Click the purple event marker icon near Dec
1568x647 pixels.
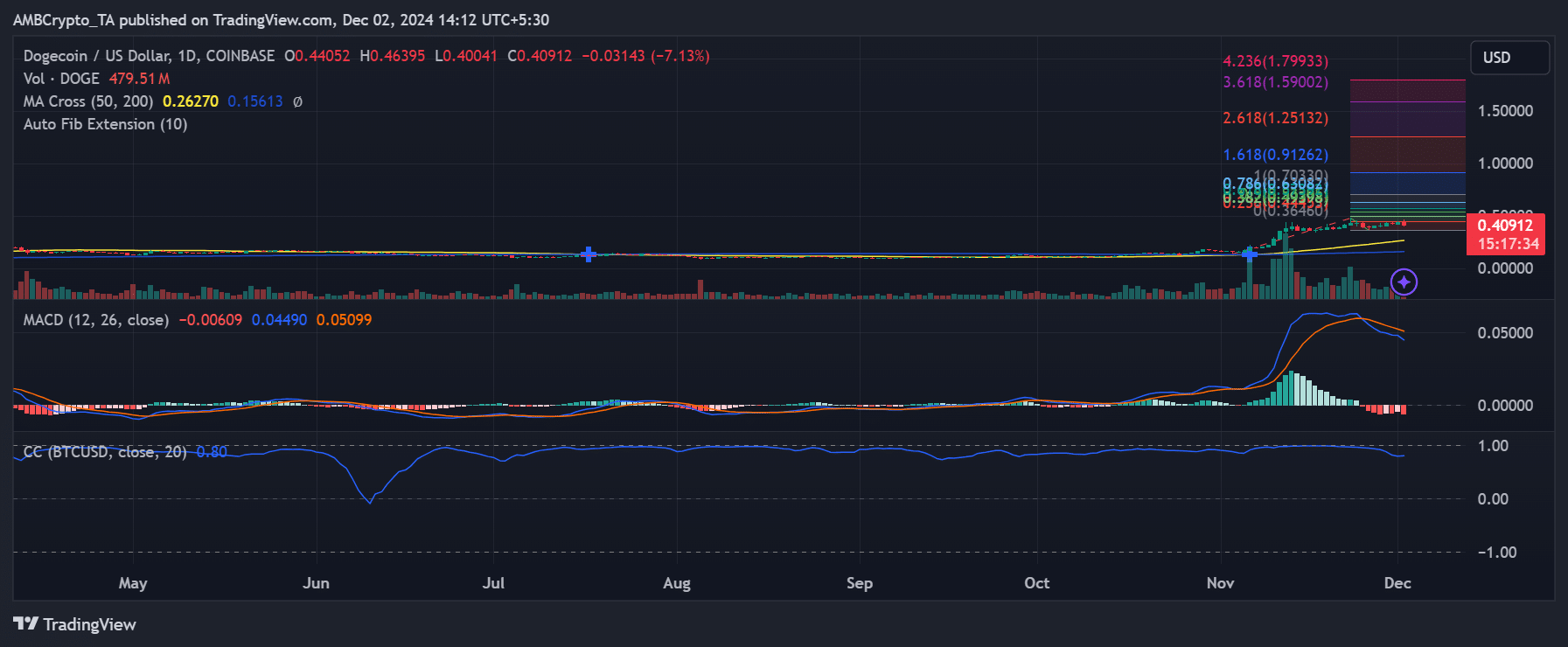[x=1404, y=282]
